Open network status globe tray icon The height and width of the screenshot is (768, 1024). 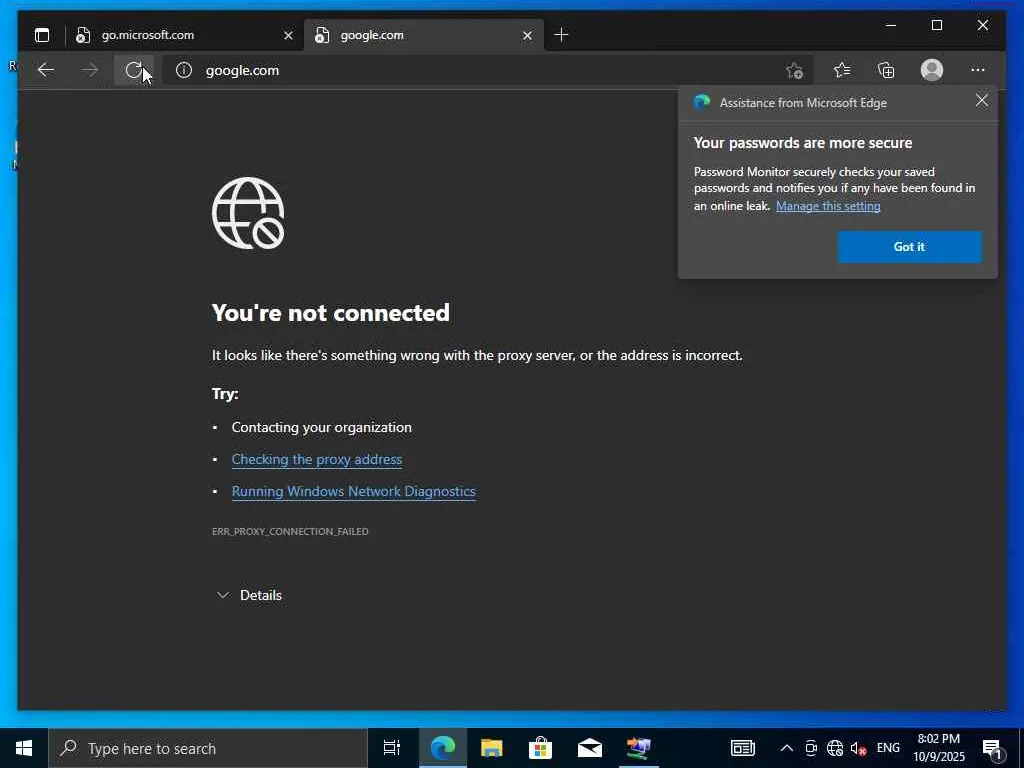point(835,748)
